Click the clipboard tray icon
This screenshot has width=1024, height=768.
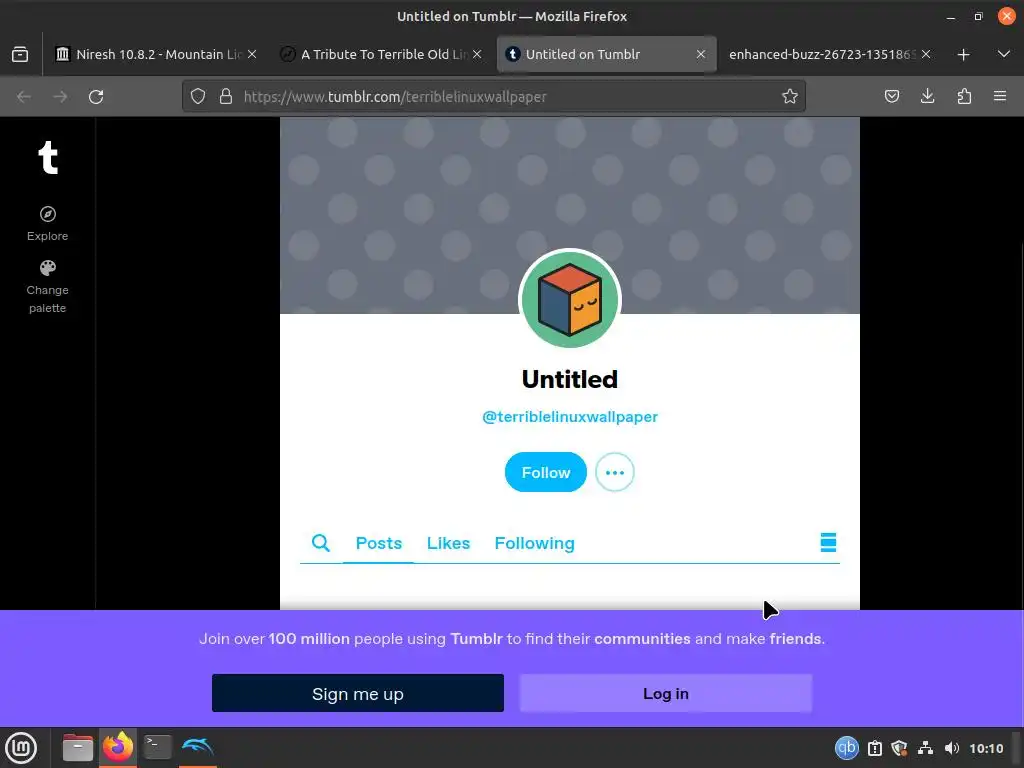[874, 748]
